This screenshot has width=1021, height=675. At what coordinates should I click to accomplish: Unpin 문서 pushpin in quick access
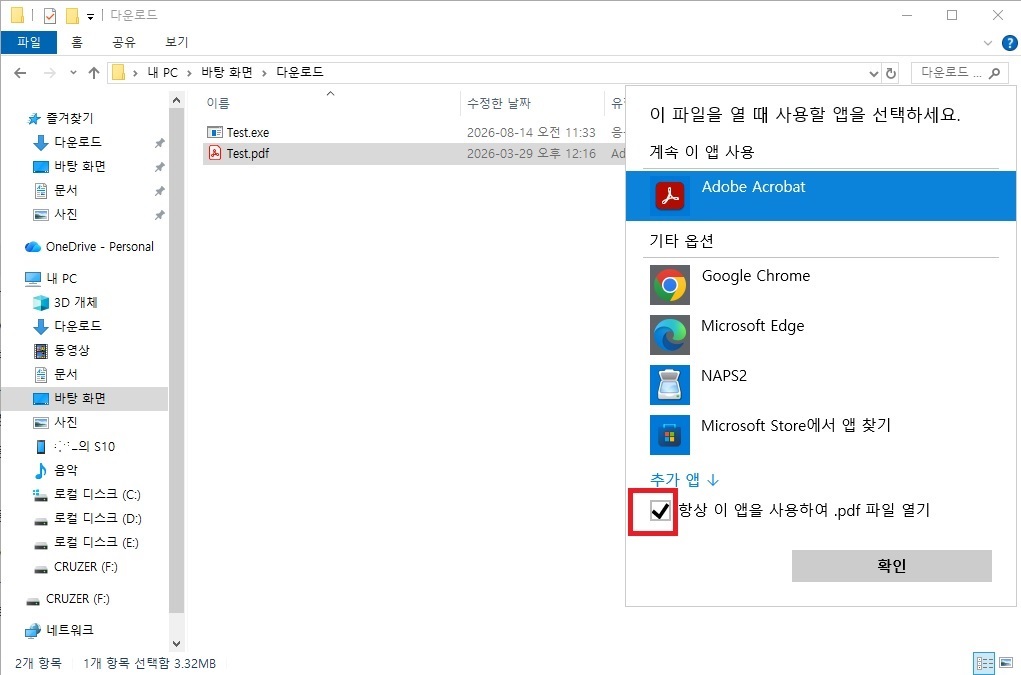(x=160, y=191)
